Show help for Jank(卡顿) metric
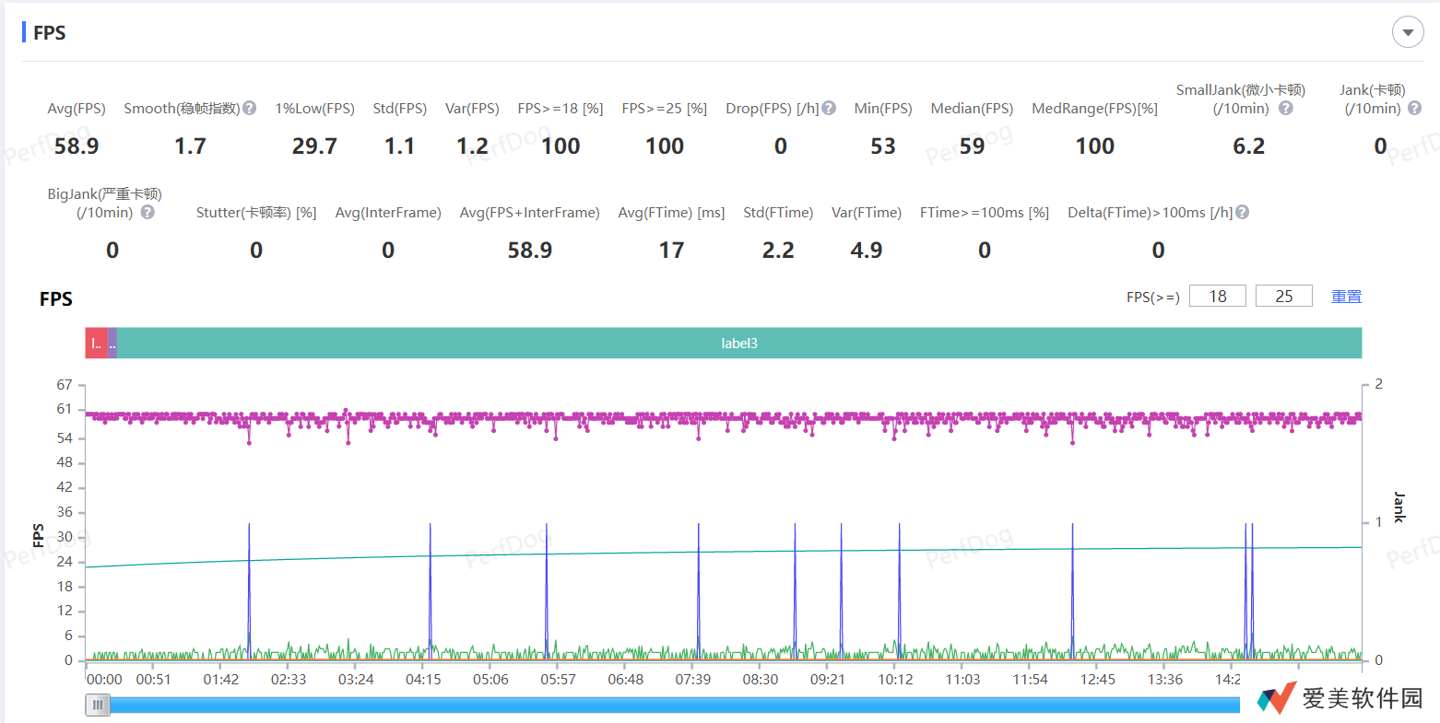The width and height of the screenshot is (1440, 723). point(1414,108)
